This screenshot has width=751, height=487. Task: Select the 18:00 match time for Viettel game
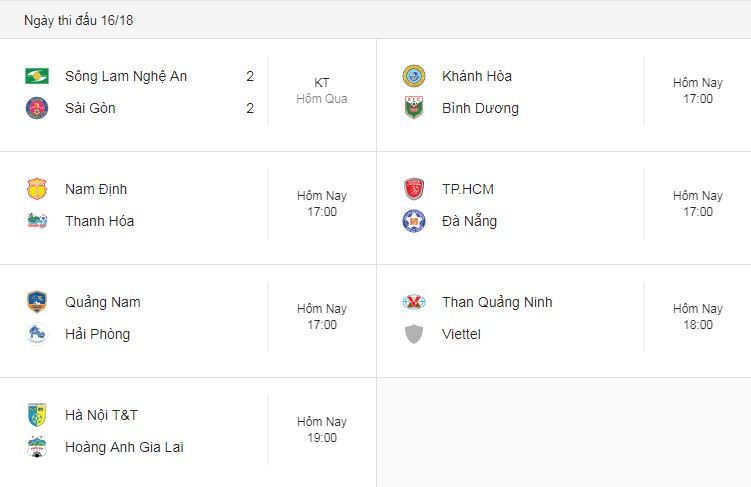point(698,325)
